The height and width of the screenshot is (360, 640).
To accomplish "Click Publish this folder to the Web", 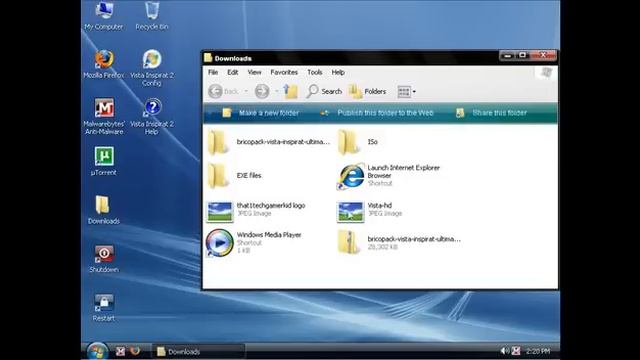I will point(376,113).
